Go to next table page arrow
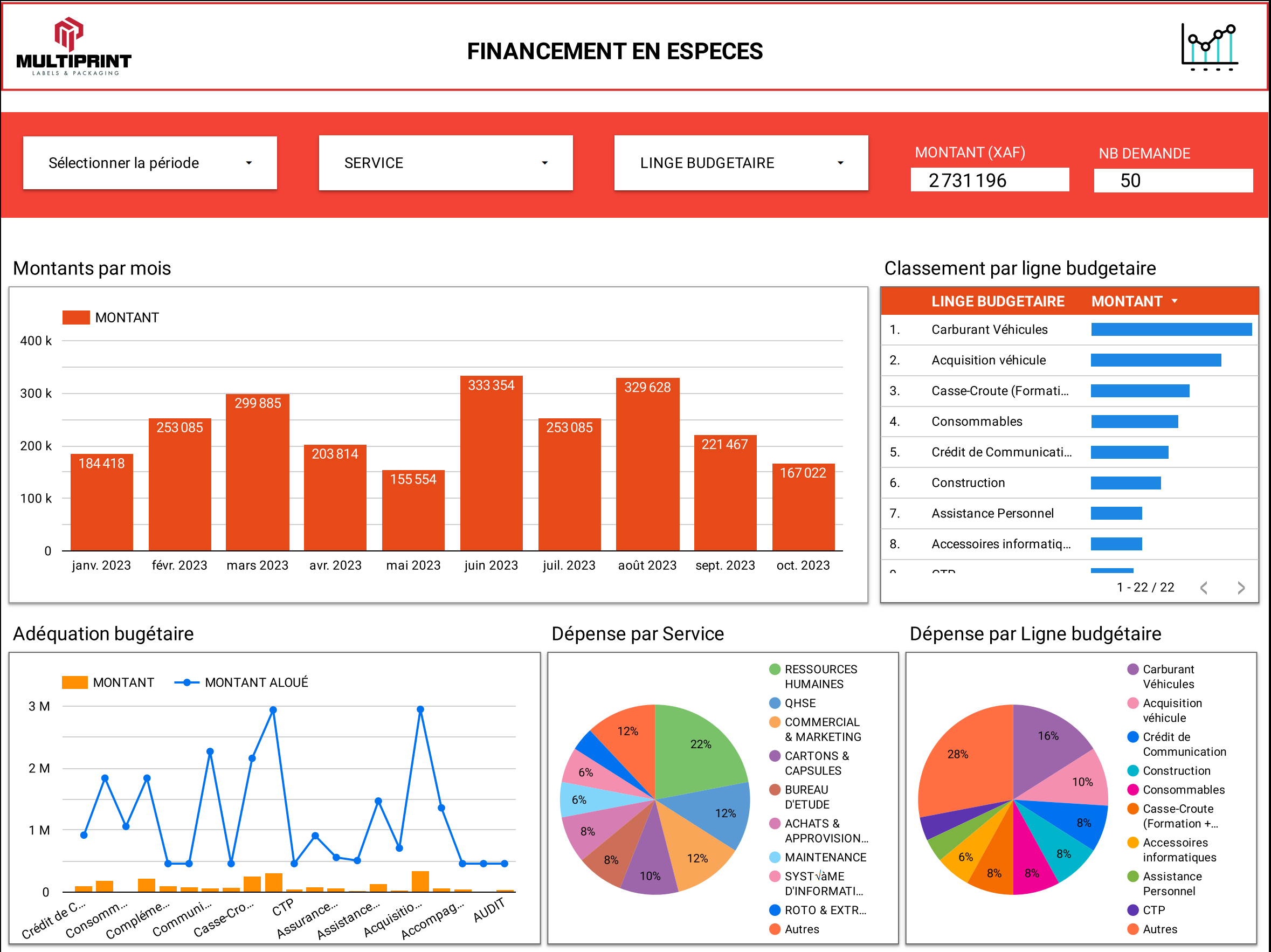 click(1241, 587)
